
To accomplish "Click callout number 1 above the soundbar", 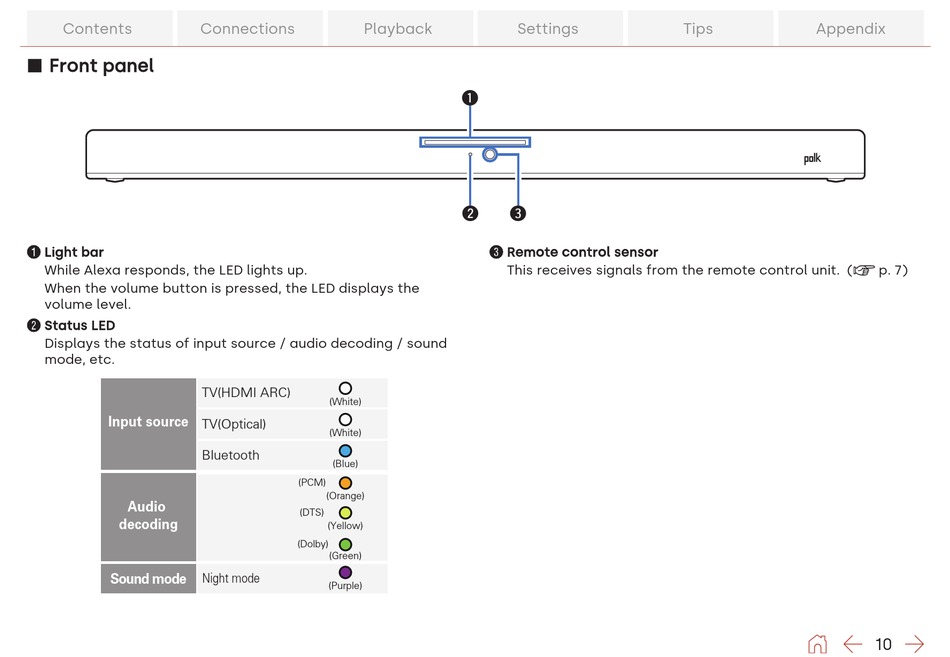I will (x=470, y=98).
